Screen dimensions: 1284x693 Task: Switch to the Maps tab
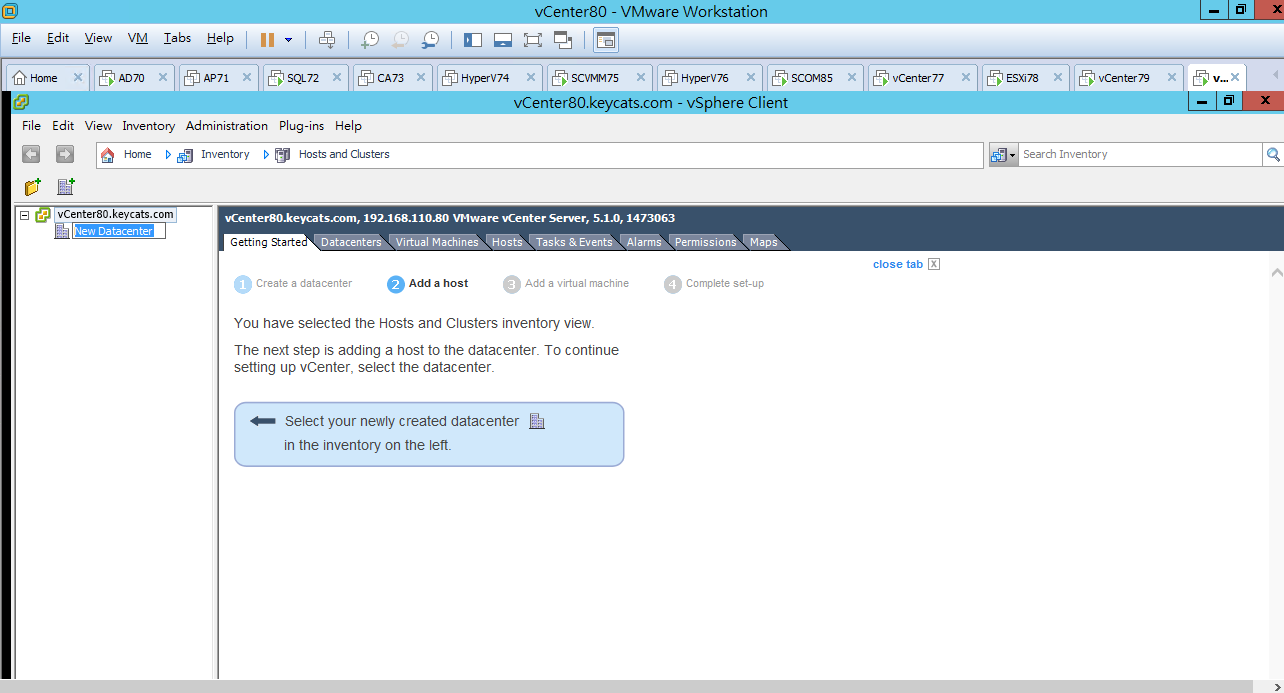(x=764, y=242)
